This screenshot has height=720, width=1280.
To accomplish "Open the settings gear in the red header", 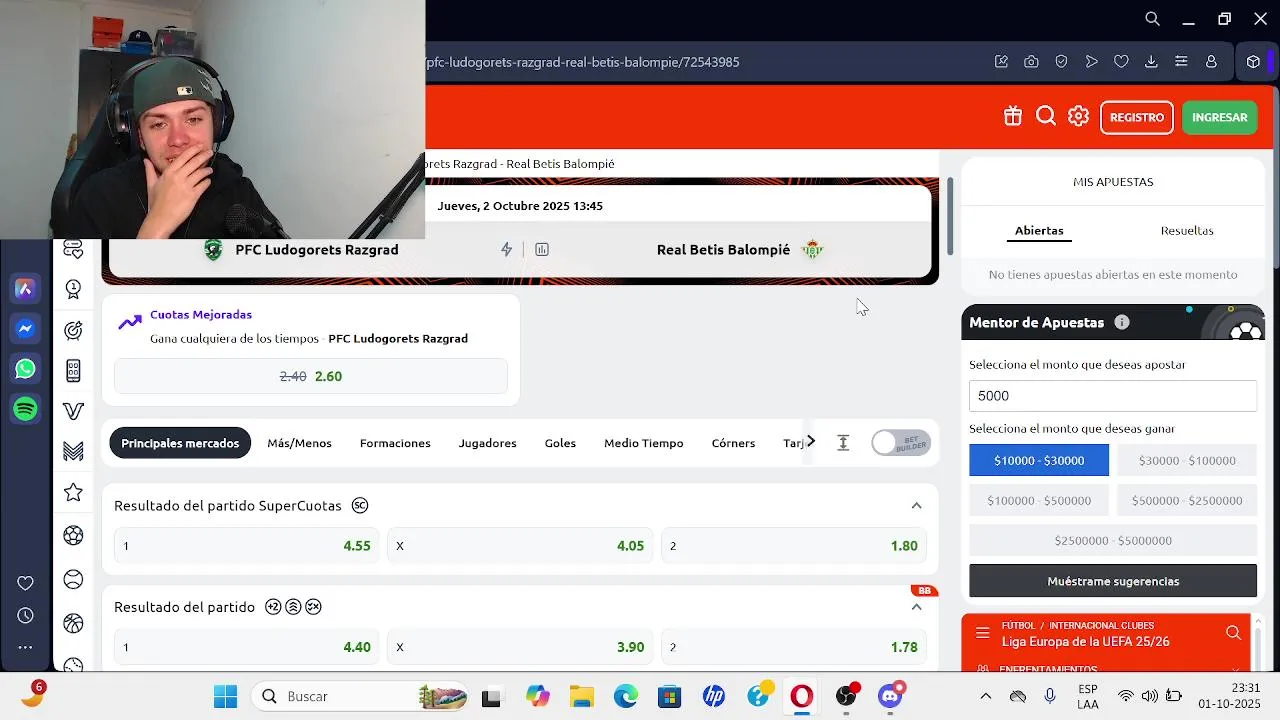I will click(1078, 117).
